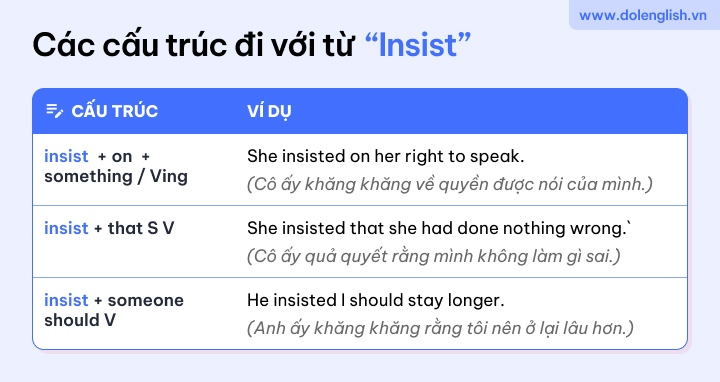The height and width of the screenshot is (382, 720).
Task: Click the "+ someone" text in third row
Action: (139, 300)
